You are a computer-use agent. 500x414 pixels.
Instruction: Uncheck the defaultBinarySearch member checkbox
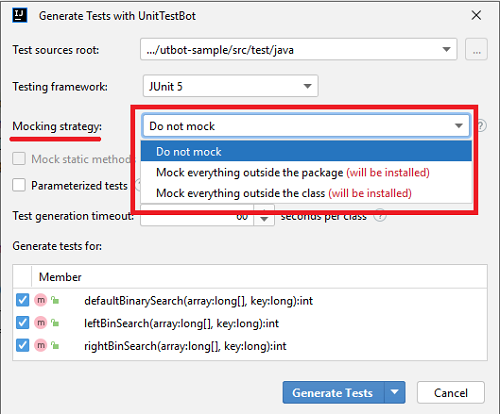(x=22, y=300)
